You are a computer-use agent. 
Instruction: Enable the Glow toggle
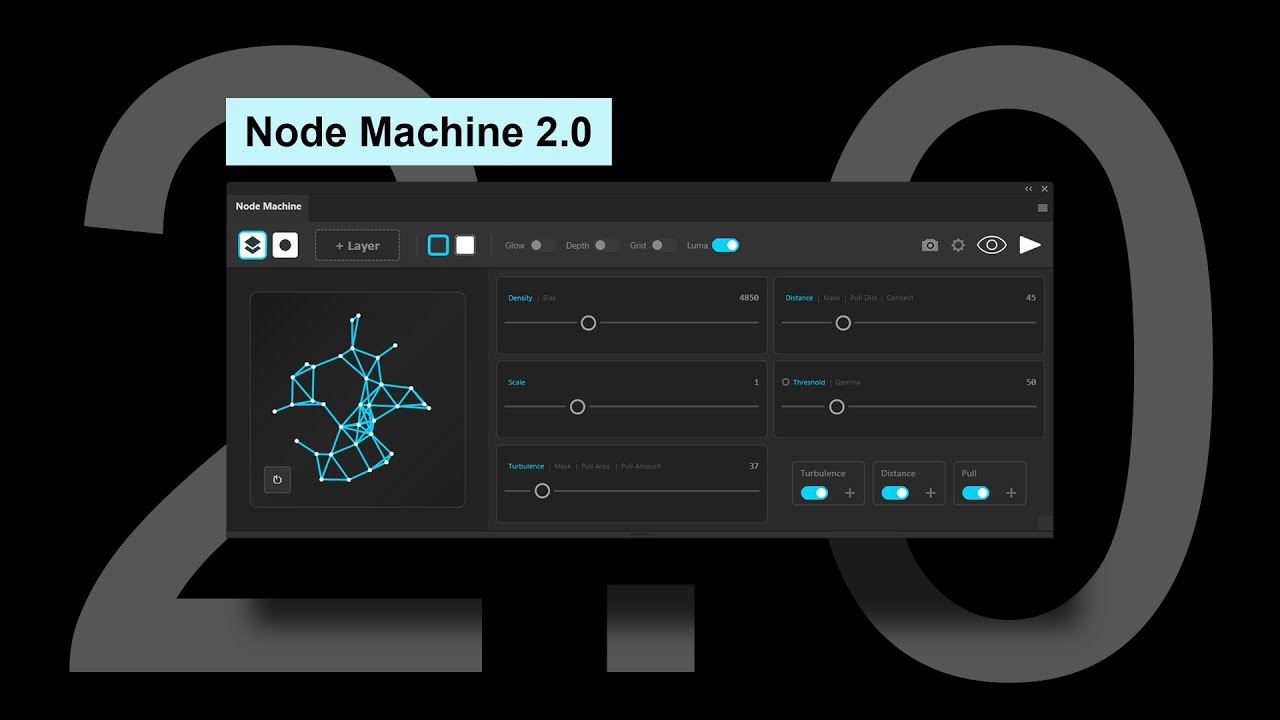(543, 245)
